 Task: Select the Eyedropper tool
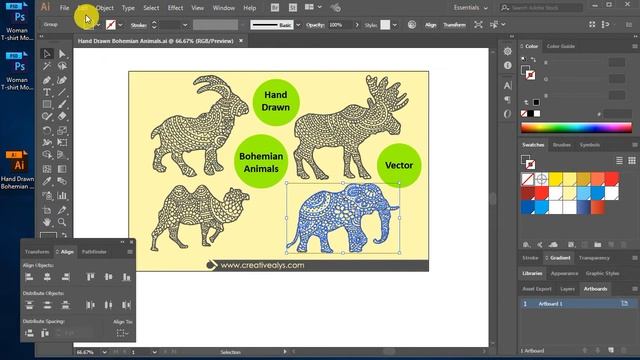pos(47,181)
